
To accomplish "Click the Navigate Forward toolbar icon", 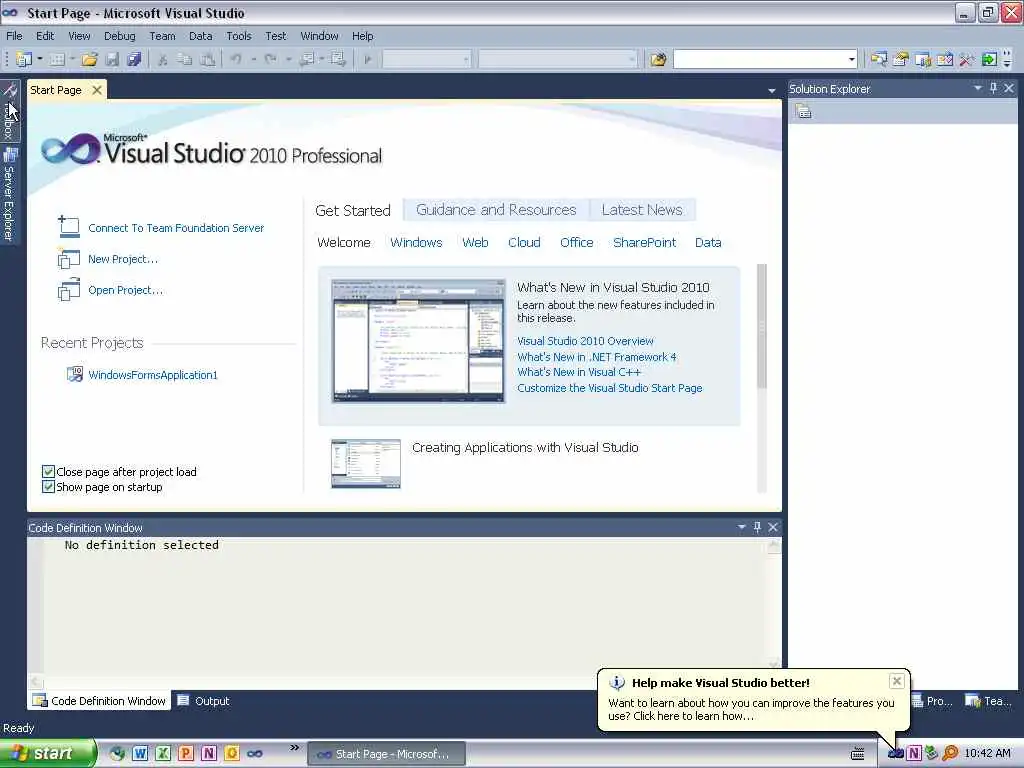I will 338,59.
